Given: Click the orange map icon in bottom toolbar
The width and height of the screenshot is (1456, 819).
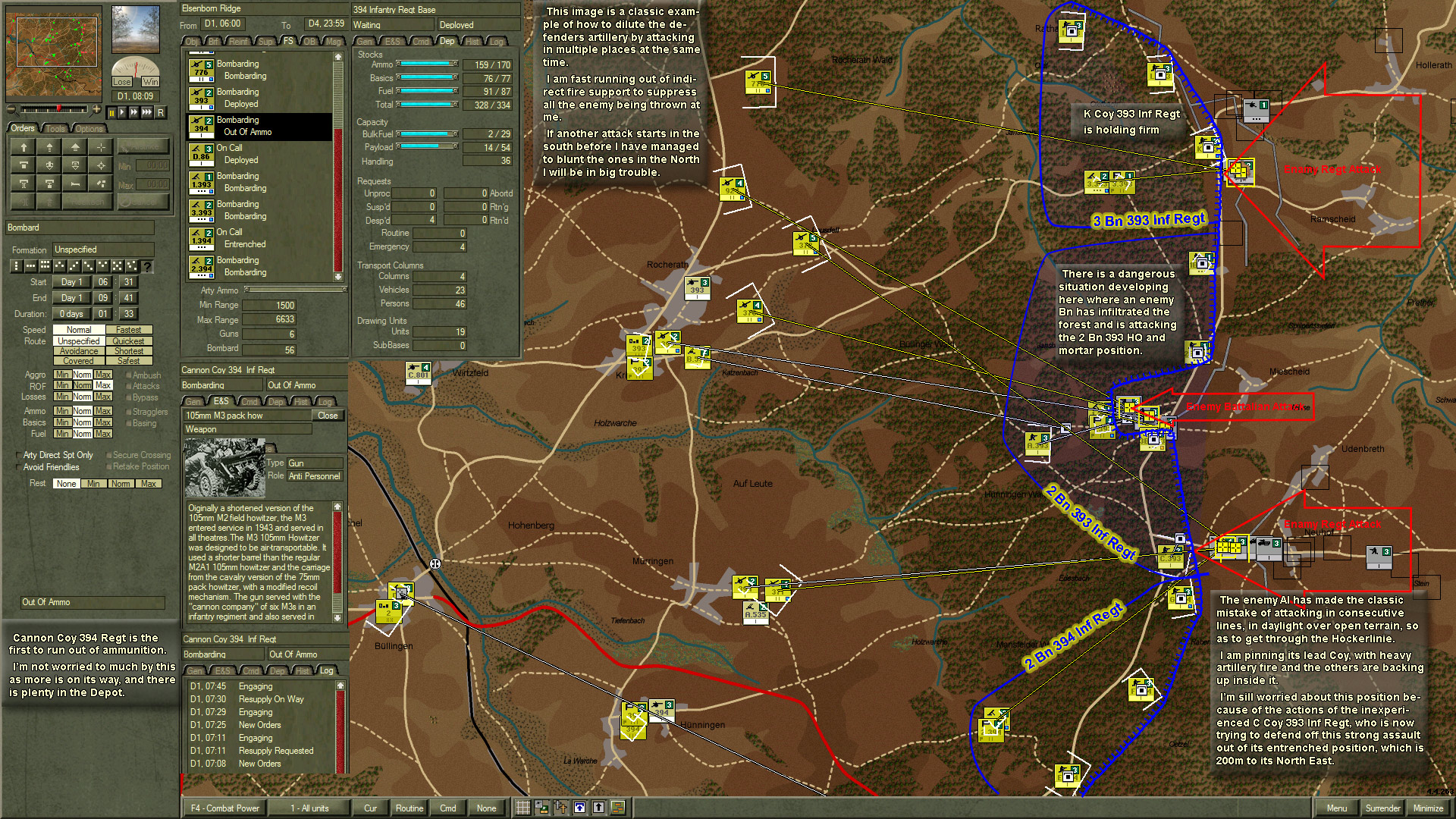Looking at the screenshot, I should pos(617,808).
